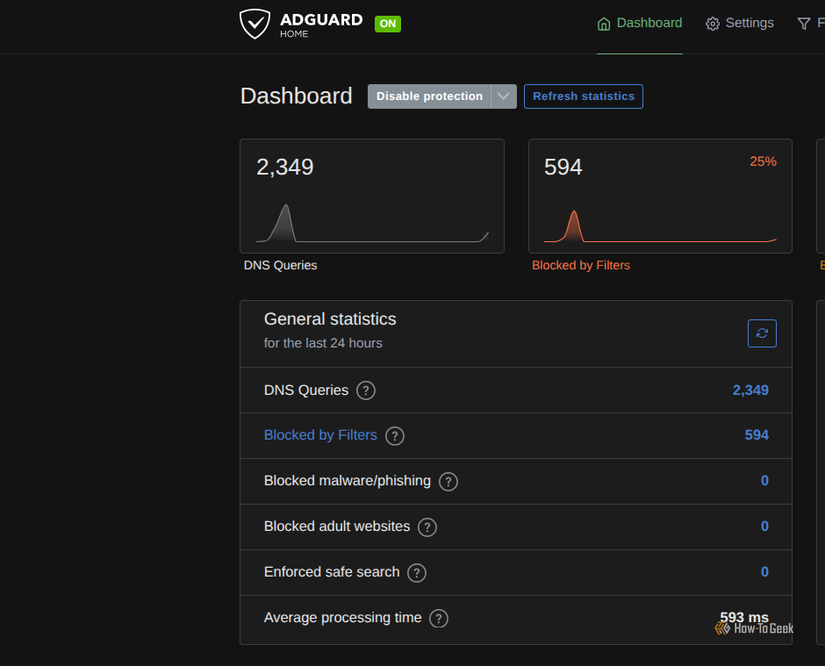
Task: Click Average processing time help icon
Action: (x=439, y=619)
